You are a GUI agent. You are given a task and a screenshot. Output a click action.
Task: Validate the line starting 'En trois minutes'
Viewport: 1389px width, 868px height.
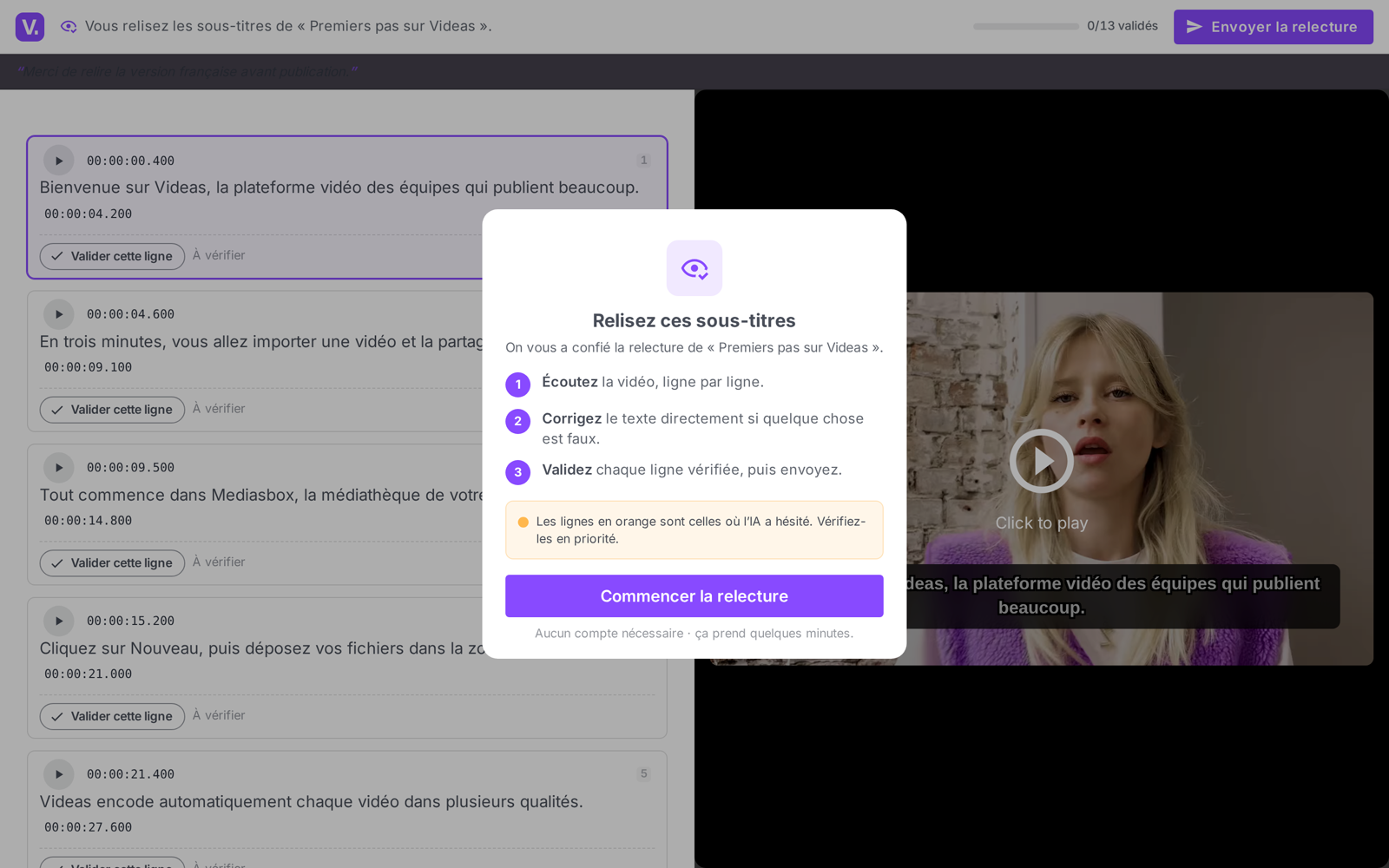pos(112,410)
